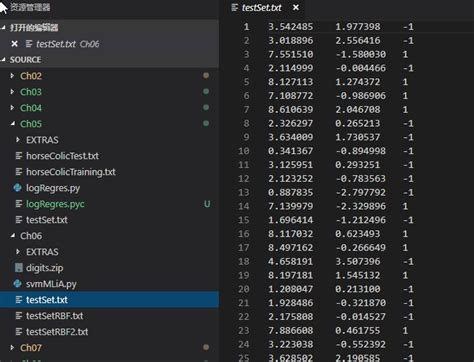
Task: Click file icon of testSetRBF.txt
Action: click(x=19, y=316)
